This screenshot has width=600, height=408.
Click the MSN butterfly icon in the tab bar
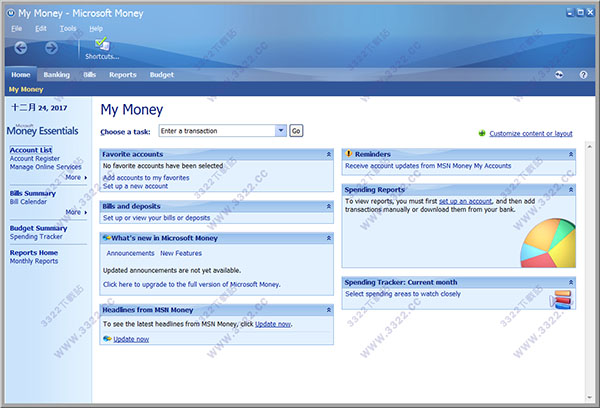pyautogui.click(x=559, y=75)
